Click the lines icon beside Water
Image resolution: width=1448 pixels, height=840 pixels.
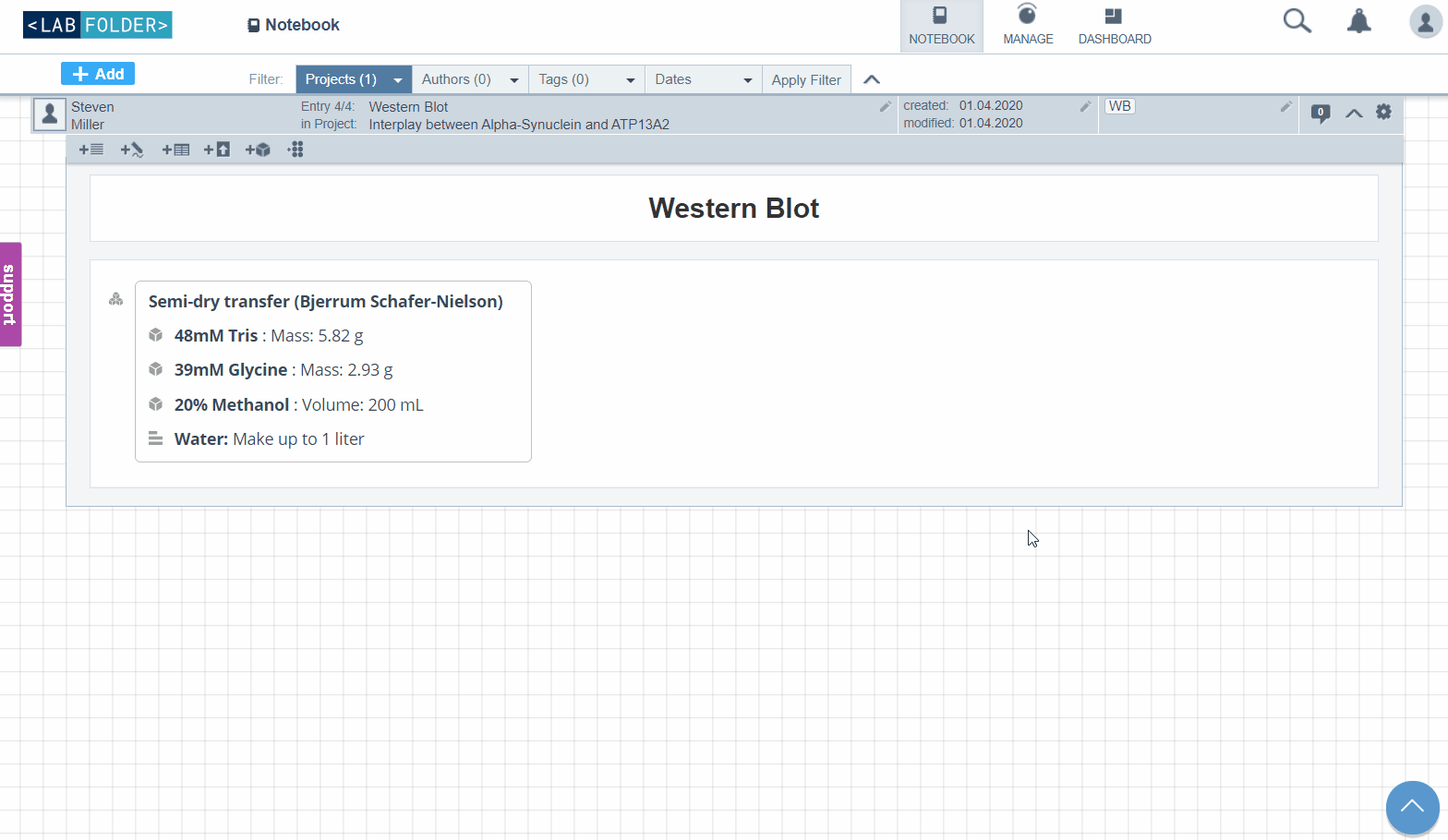[x=156, y=438]
